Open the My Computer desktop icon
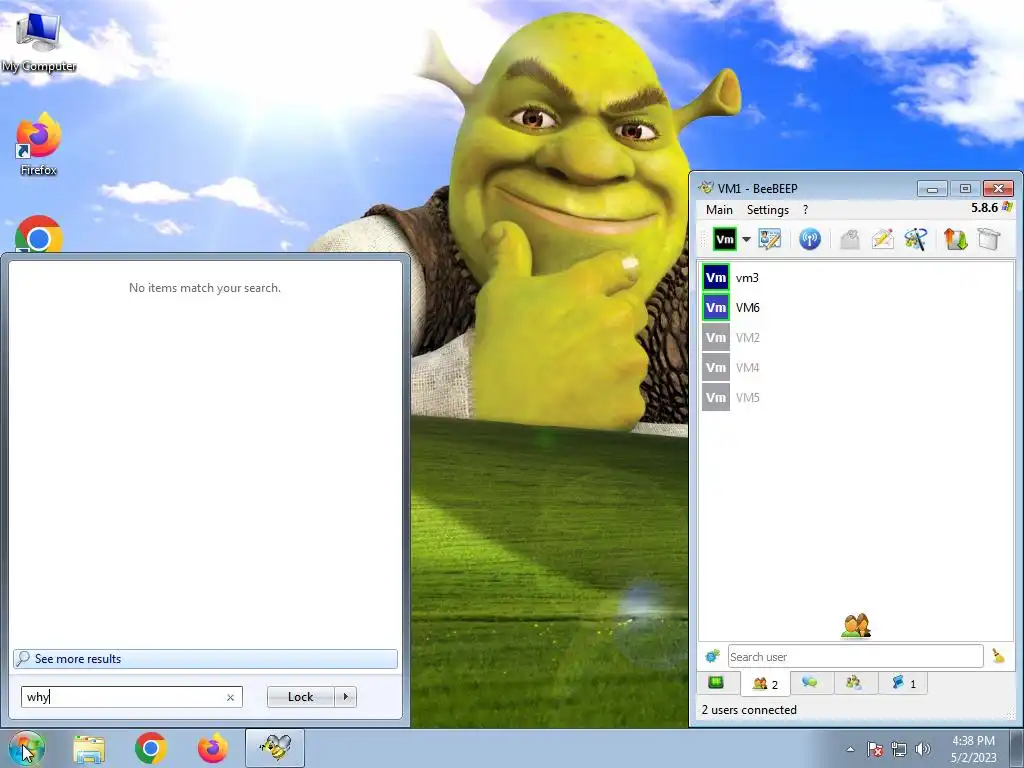This screenshot has width=1024, height=768. [39, 40]
